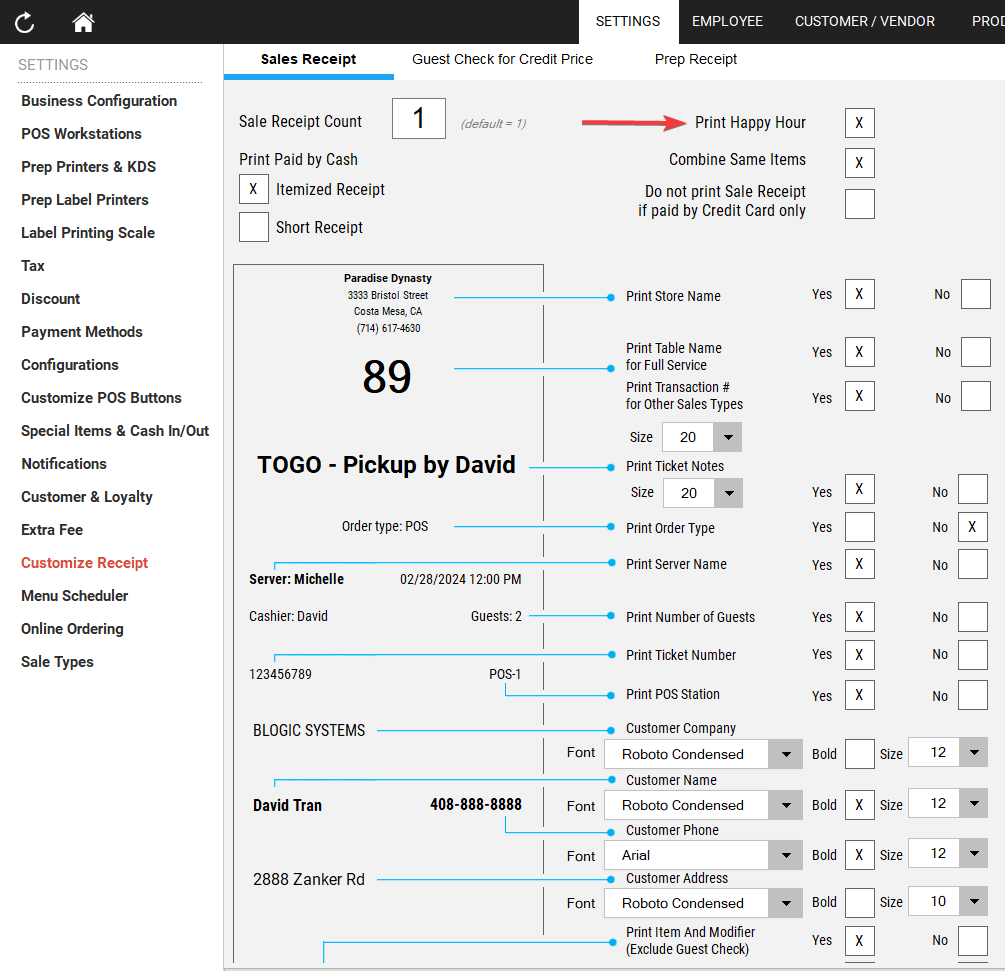Enable the Short Receipt checkbox
The height and width of the screenshot is (971, 1005).
(x=254, y=227)
